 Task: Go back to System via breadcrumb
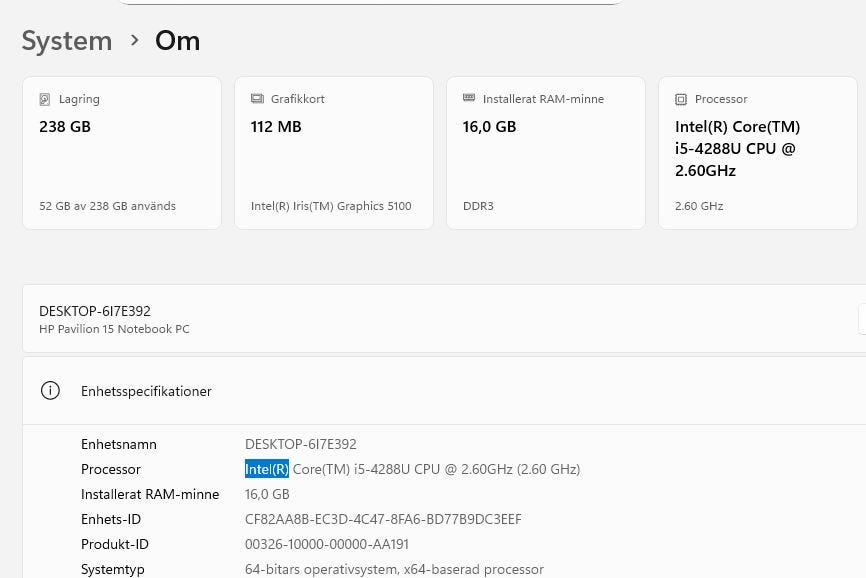[x=67, y=41]
